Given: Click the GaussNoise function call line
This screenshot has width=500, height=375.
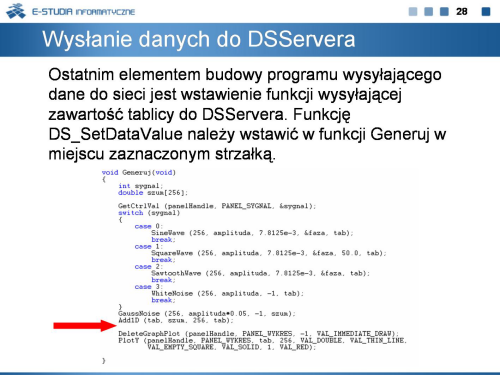Looking at the screenshot, I should [x=207, y=313].
